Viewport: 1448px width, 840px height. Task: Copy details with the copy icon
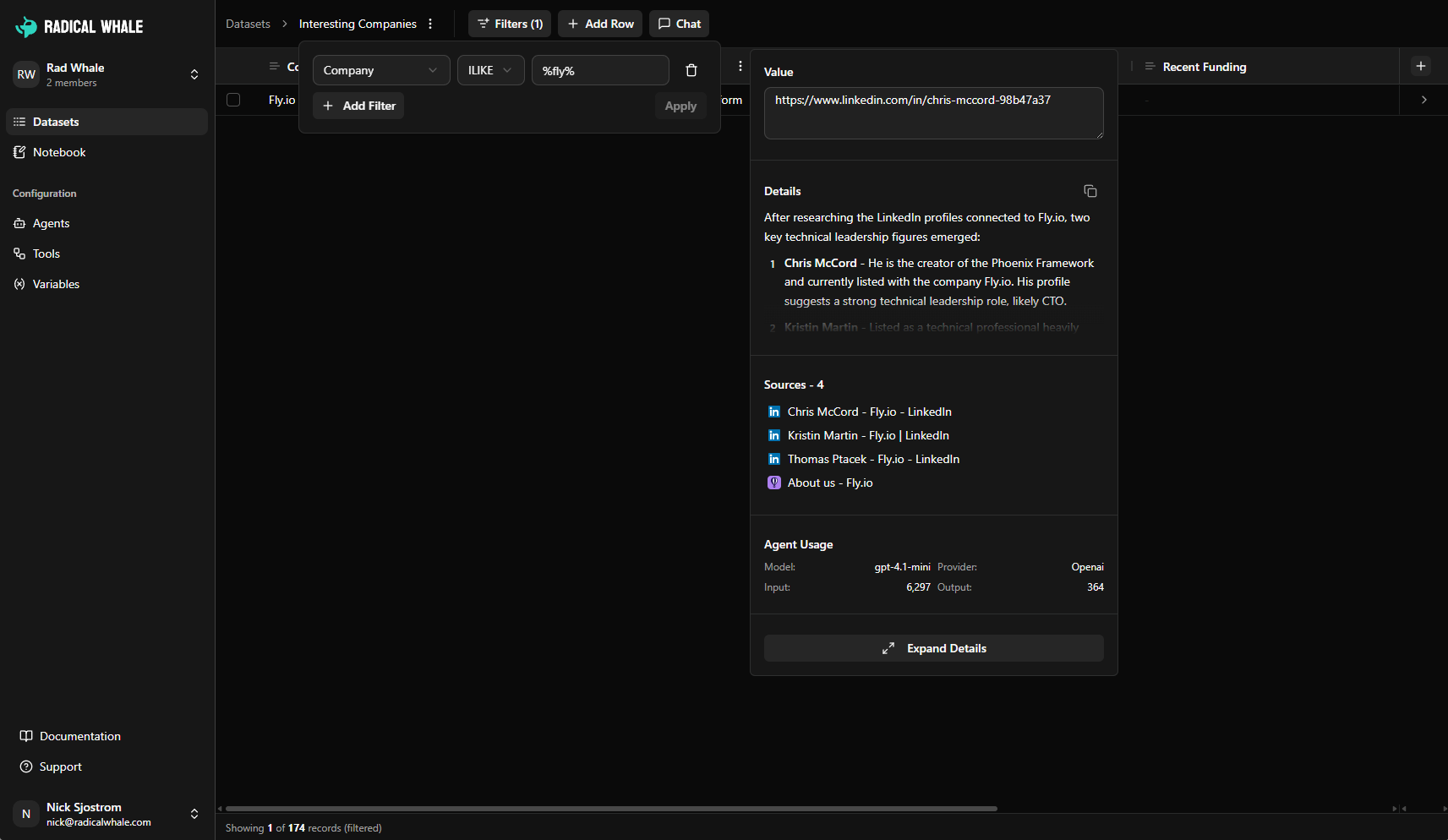pyautogui.click(x=1090, y=191)
